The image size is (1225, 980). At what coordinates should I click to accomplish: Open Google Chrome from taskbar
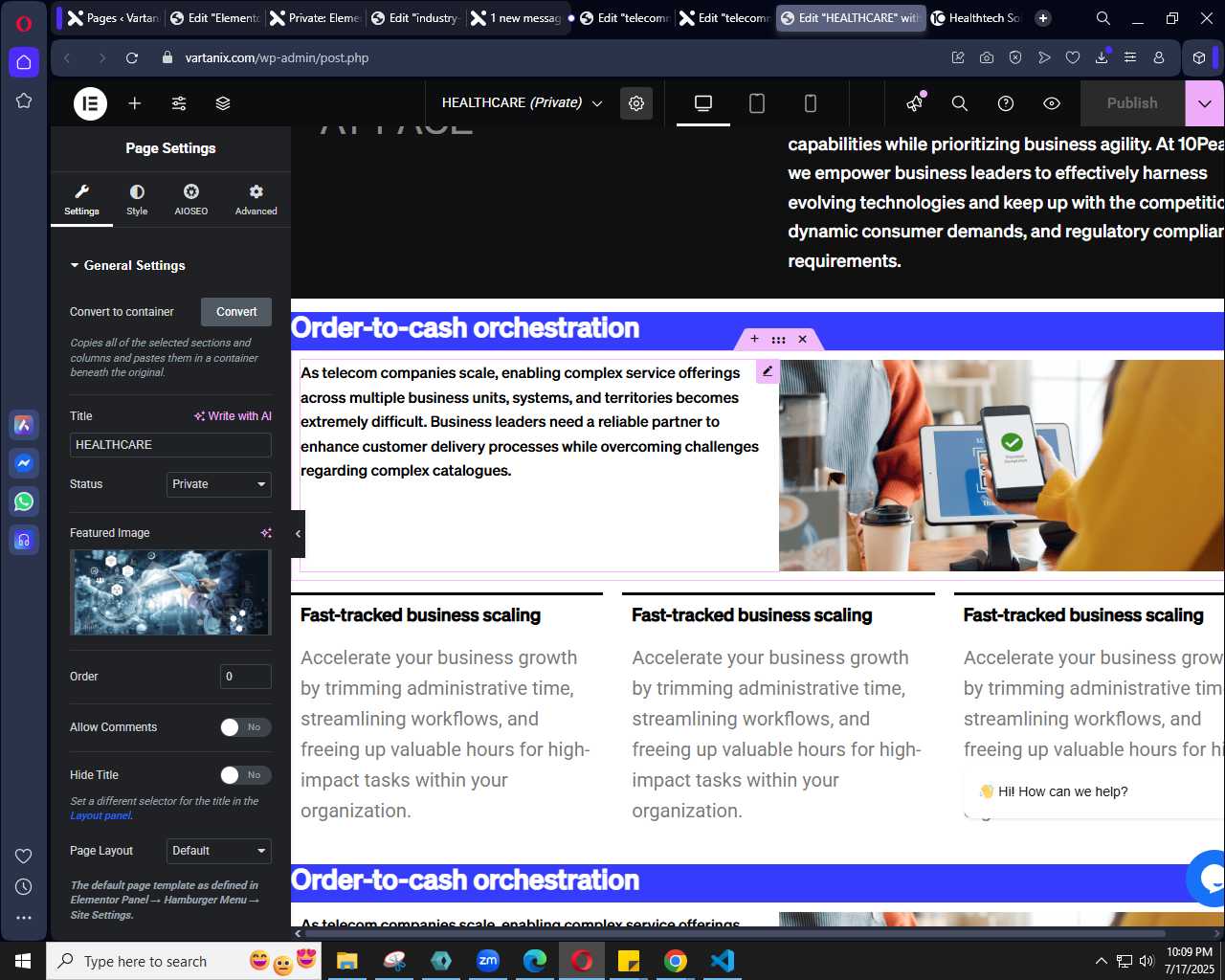676,961
